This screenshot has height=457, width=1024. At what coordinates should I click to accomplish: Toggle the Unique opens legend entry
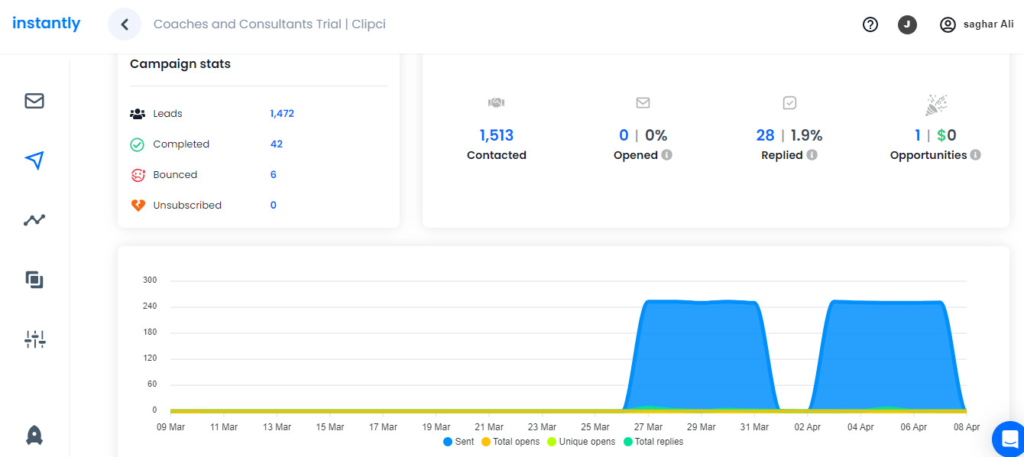(x=581, y=442)
